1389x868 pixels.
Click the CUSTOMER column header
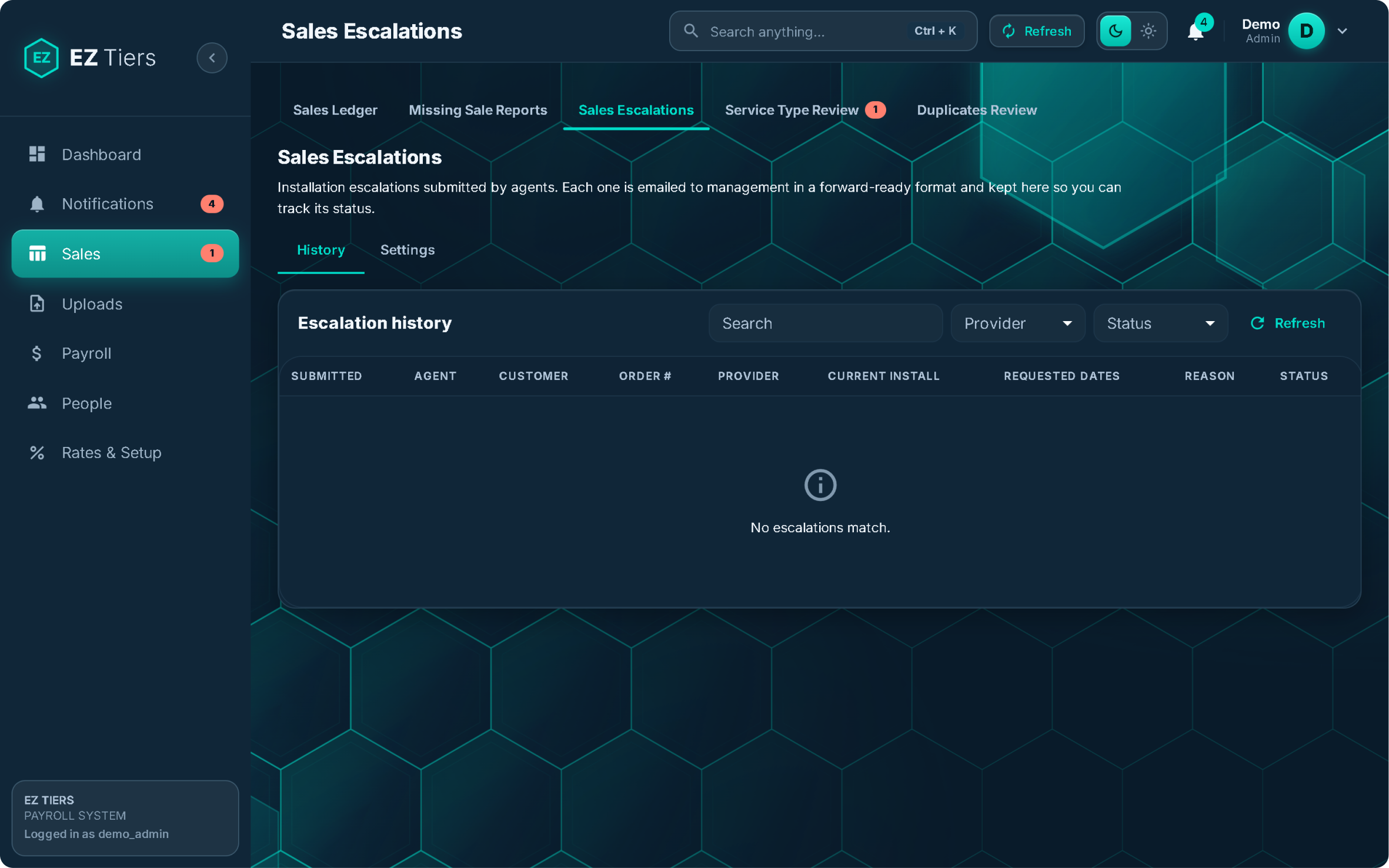tap(533, 376)
